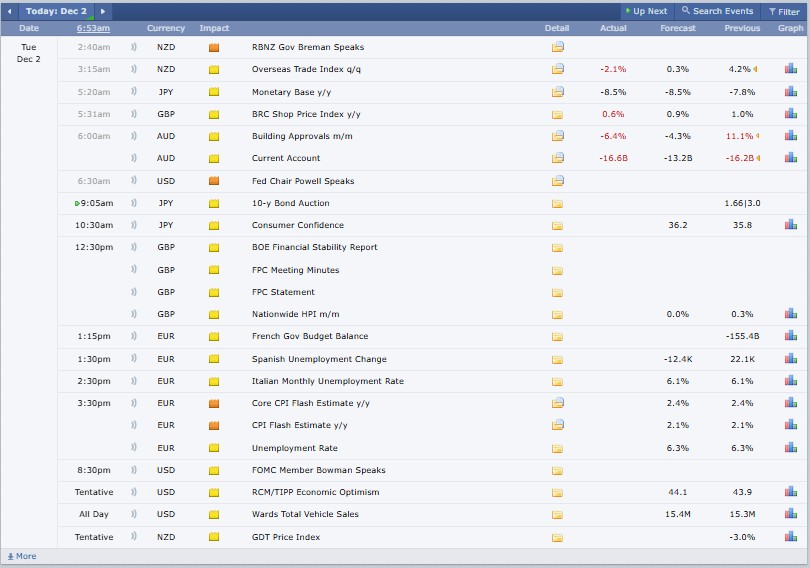Go to next day using right arrow
Image resolution: width=810 pixels, height=568 pixels.
tap(102, 11)
